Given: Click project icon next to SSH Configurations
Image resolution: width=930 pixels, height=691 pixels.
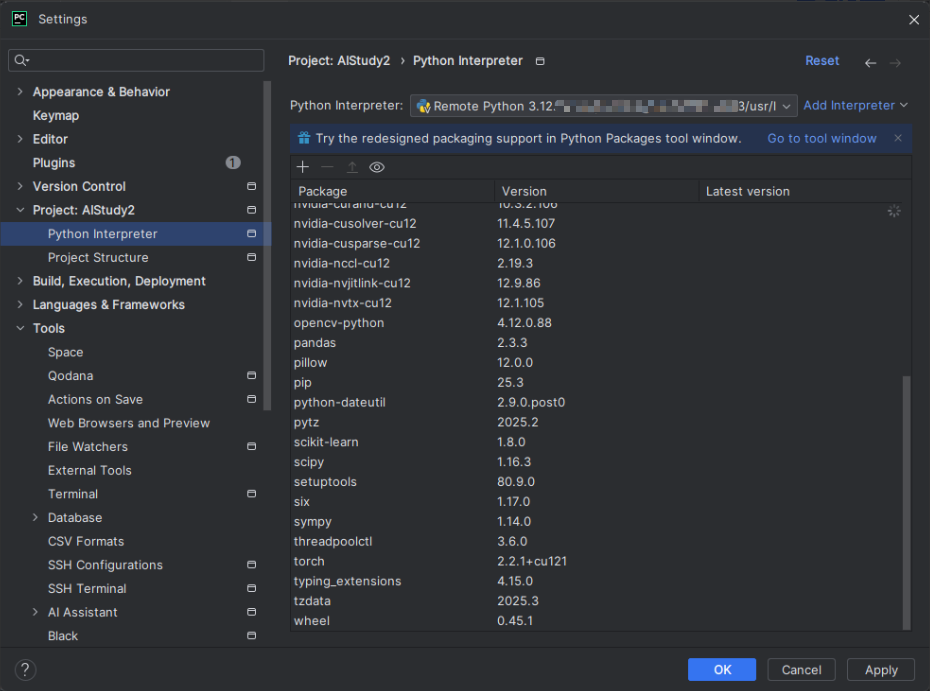Looking at the screenshot, I should (x=251, y=565).
